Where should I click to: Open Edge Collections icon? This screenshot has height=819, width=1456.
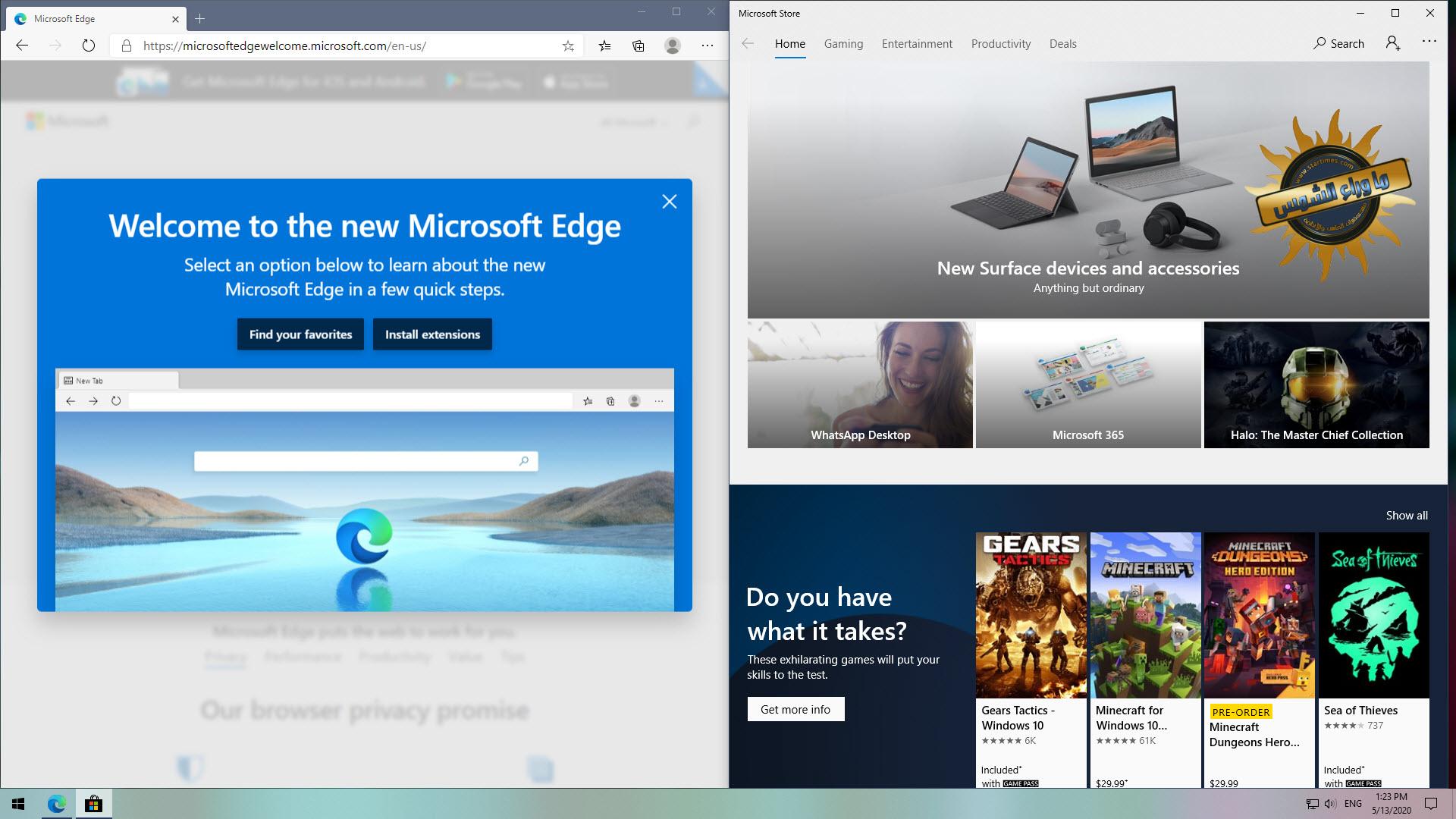click(639, 45)
